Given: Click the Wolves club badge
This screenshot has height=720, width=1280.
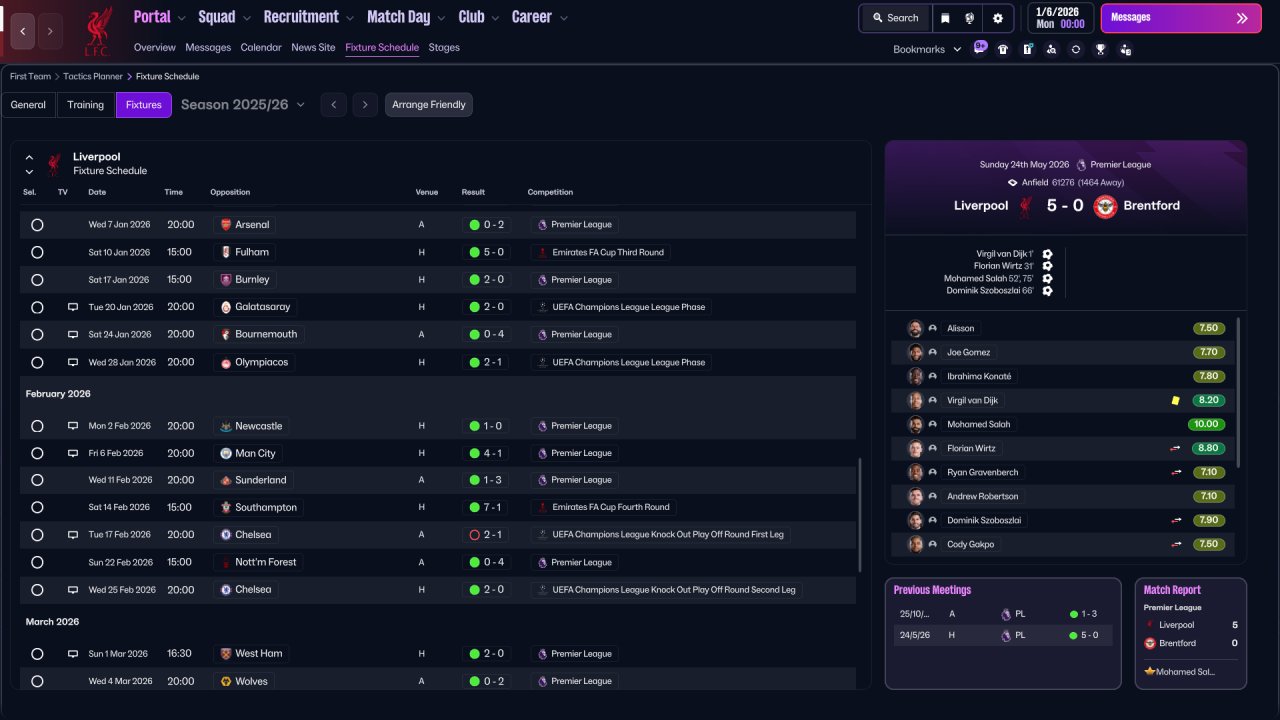Looking at the screenshot, I should pyautogui.click(x=226, y=681).
